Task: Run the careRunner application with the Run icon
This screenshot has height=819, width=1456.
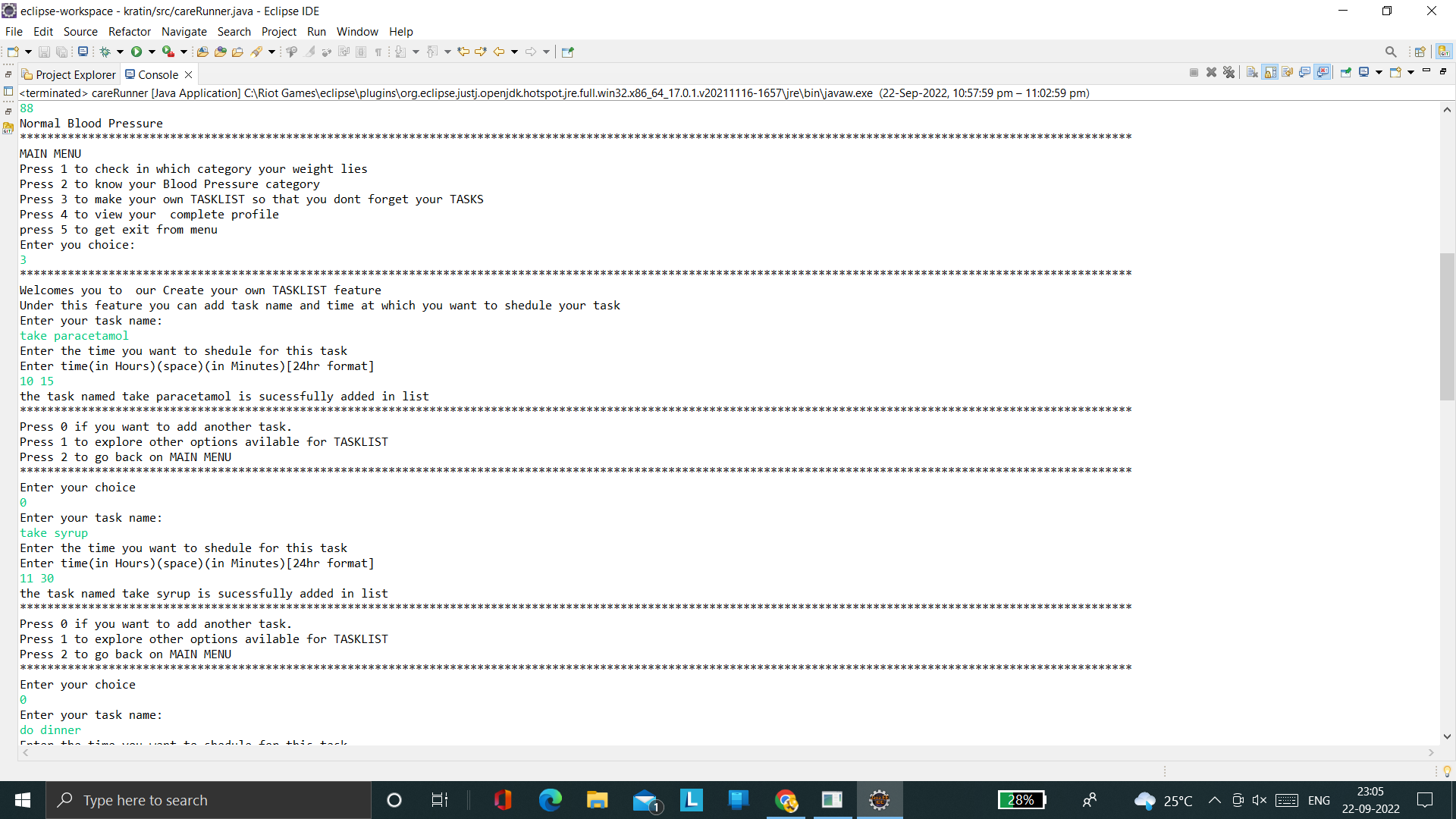Action: (136, 52)
